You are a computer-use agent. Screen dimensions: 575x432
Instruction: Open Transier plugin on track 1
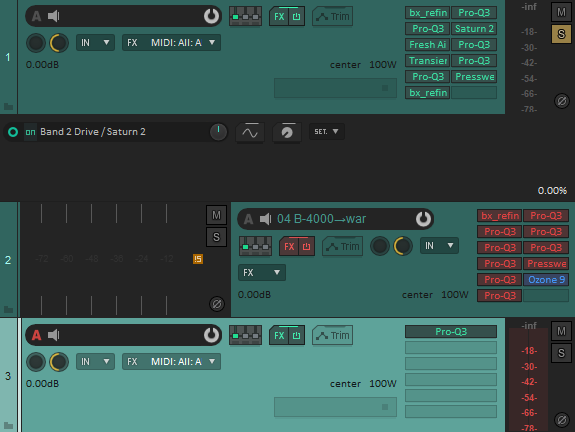pos(428,61)
